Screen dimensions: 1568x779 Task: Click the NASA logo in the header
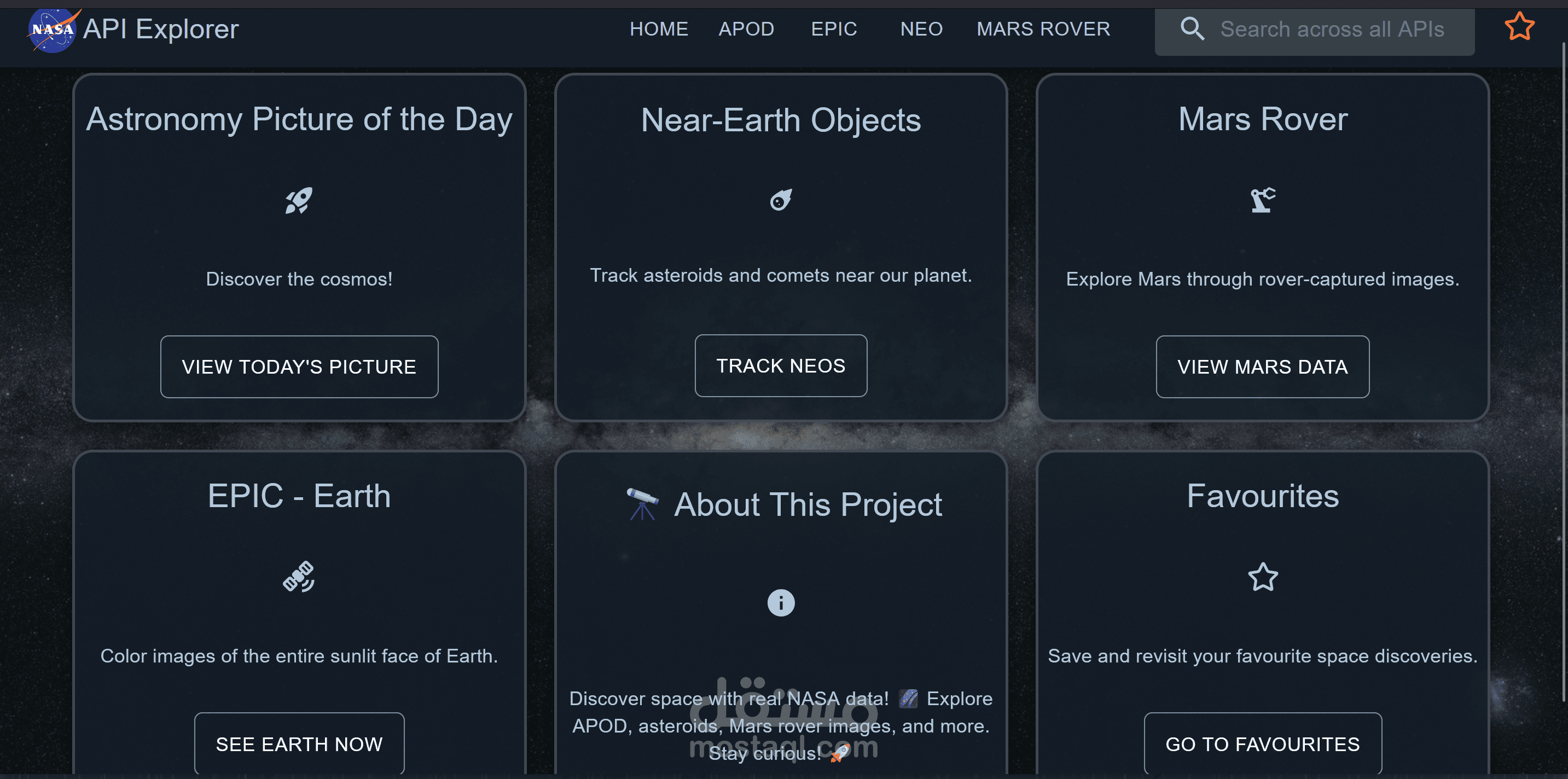click(53, 28)
